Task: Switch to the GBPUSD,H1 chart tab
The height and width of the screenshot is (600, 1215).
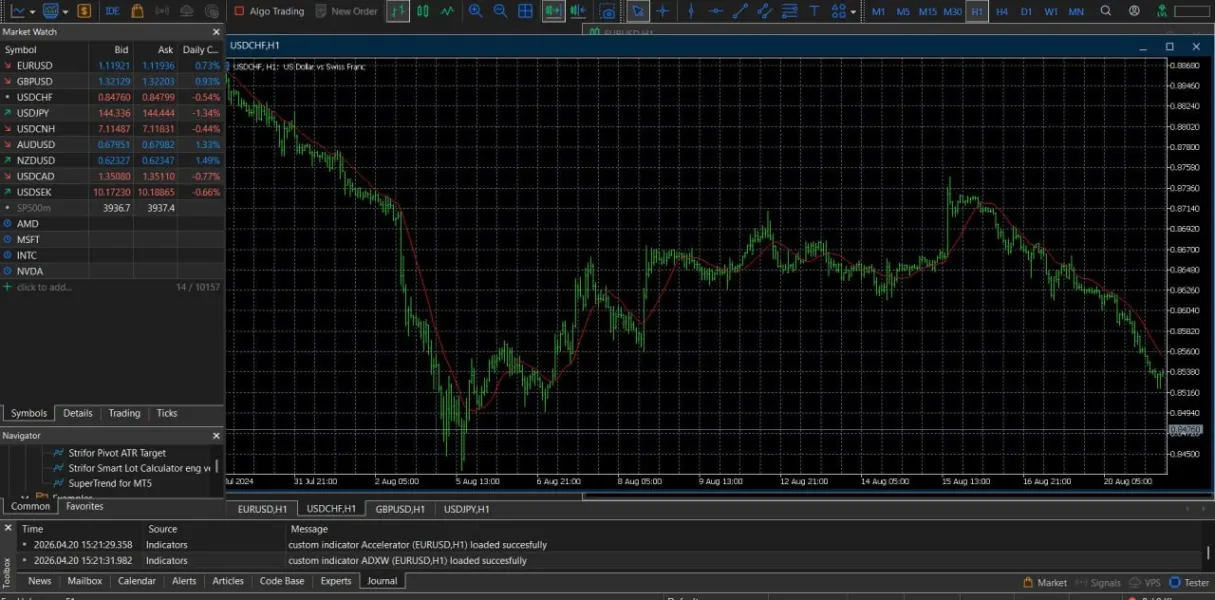Action: click(399, 509)
